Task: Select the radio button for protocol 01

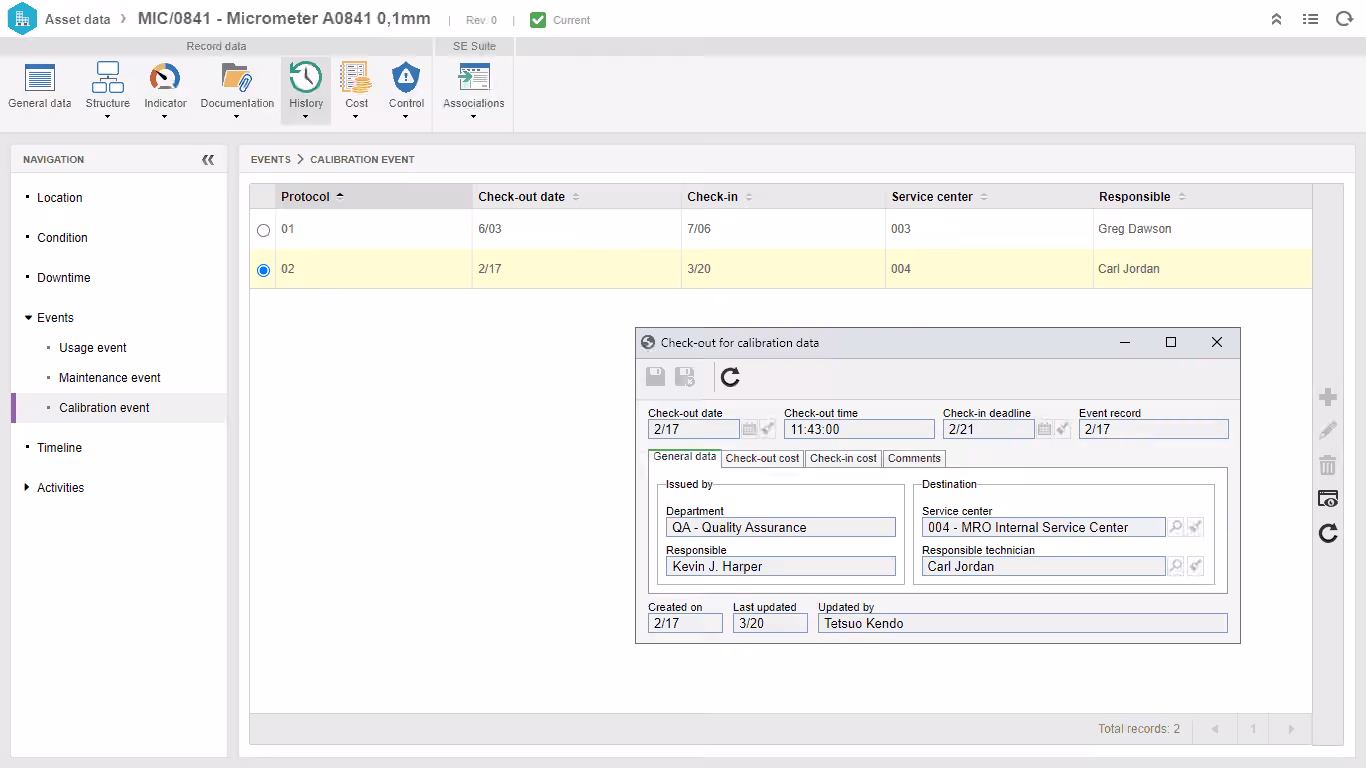Action: [264, 230]
